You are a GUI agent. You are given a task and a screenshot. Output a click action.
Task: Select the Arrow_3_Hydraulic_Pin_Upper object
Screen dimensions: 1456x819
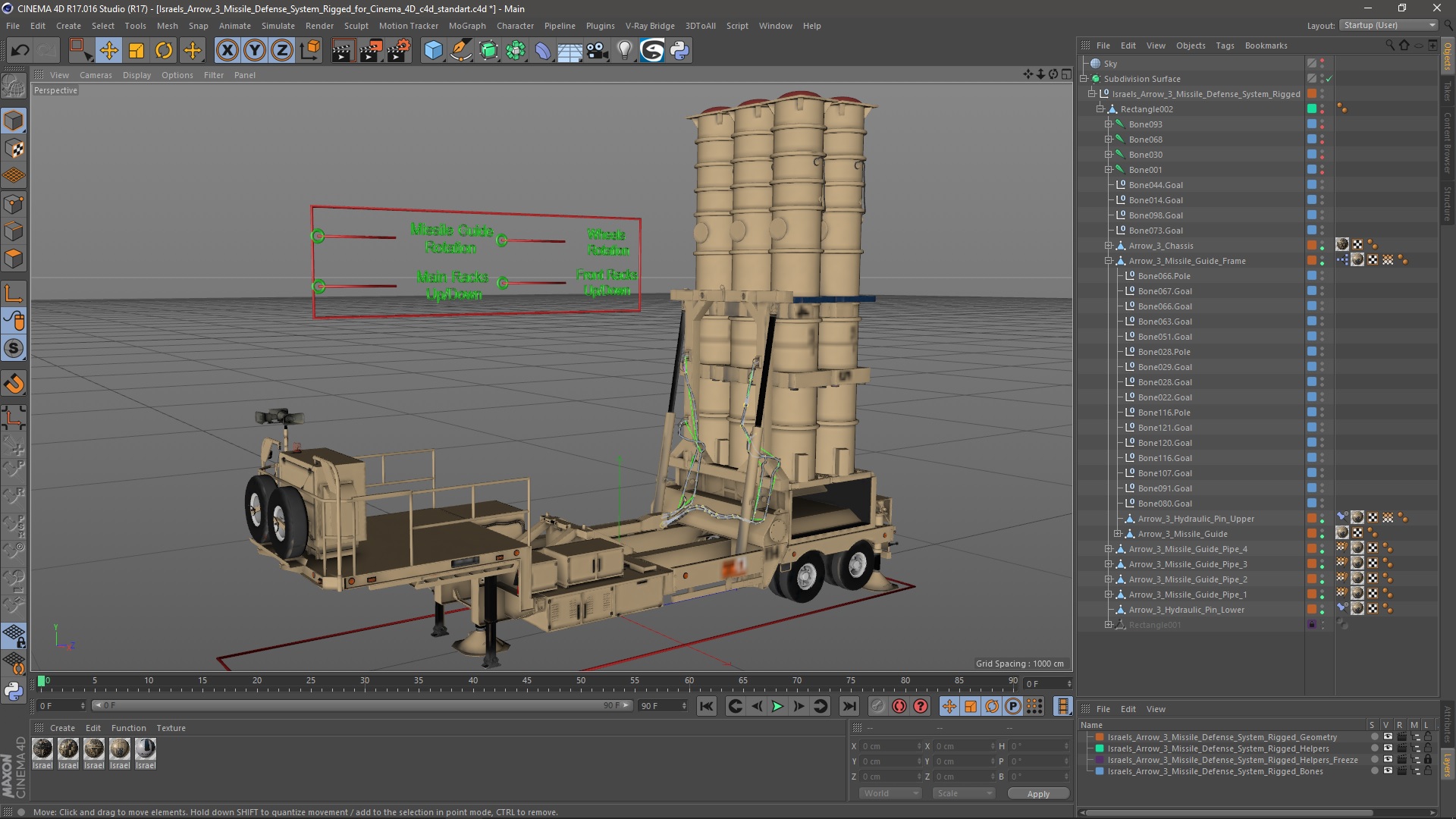point(1196,519)
